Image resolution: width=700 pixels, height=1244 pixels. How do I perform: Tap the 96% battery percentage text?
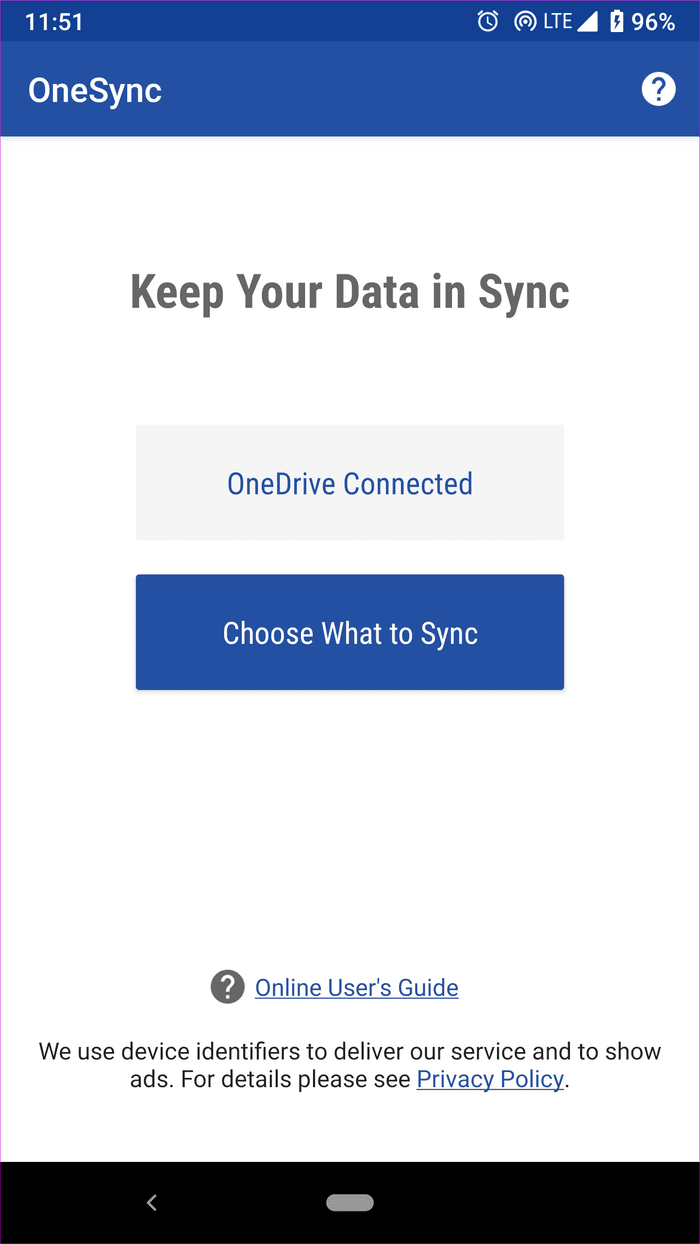tap(653, 22)
